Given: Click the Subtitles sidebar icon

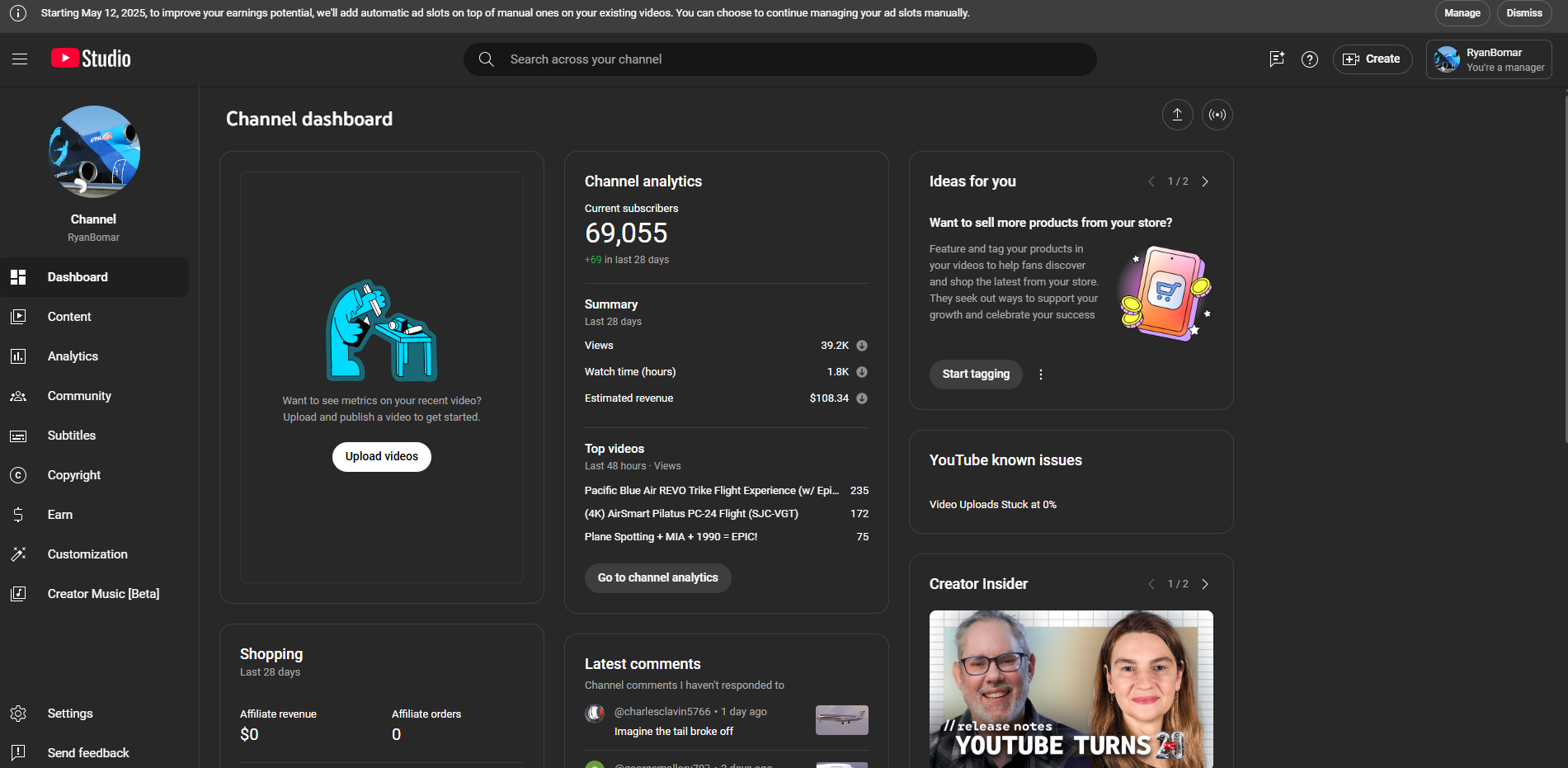Looking at the screenshot, I should [x=18, y=436].
